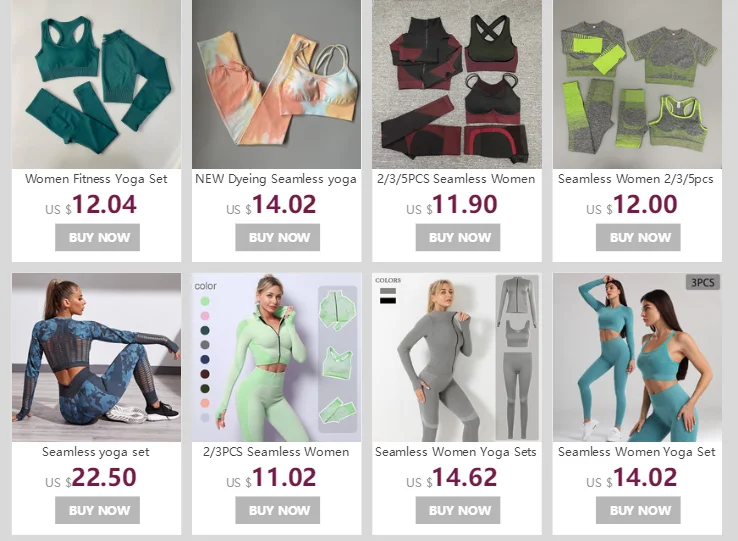Click Buy Now for the $11.90 Seamless Women set
Viewport: 738px width, 541px height.
(x=458, y=237)
